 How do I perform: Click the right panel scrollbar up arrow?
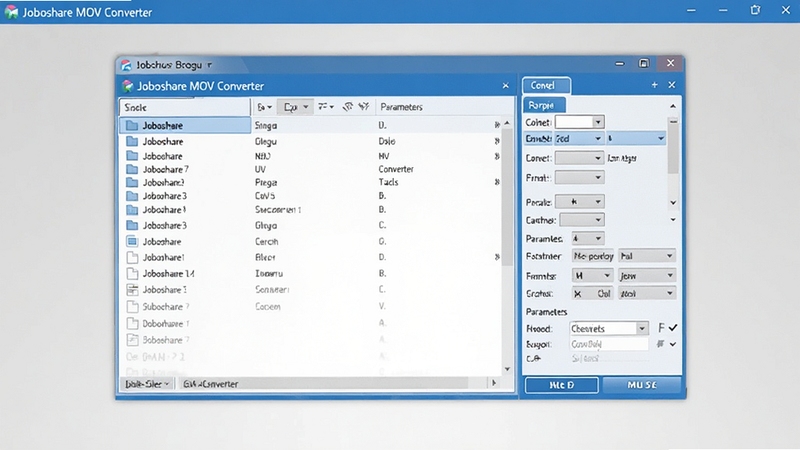point(673,106)
